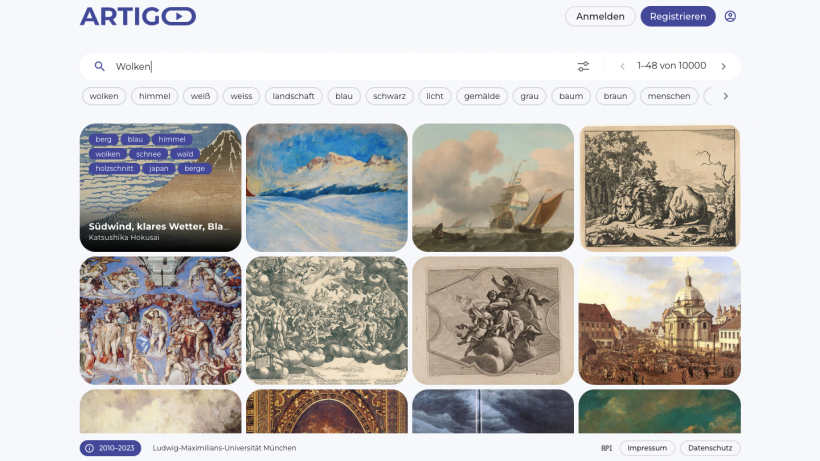Click the 'holzschnitt' tag on Hokusai image

pyautogui.click(x=114, y=168)
